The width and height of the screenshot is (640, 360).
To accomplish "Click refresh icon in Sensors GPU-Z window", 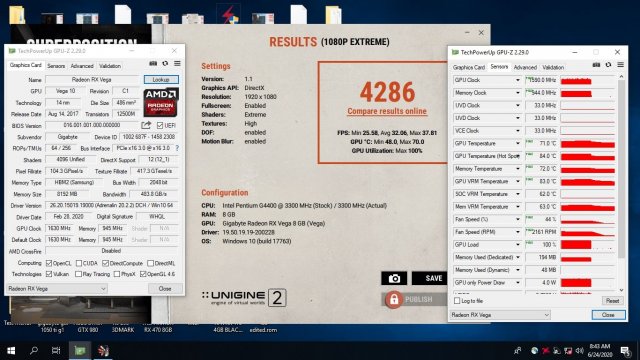I will point(608,65).
